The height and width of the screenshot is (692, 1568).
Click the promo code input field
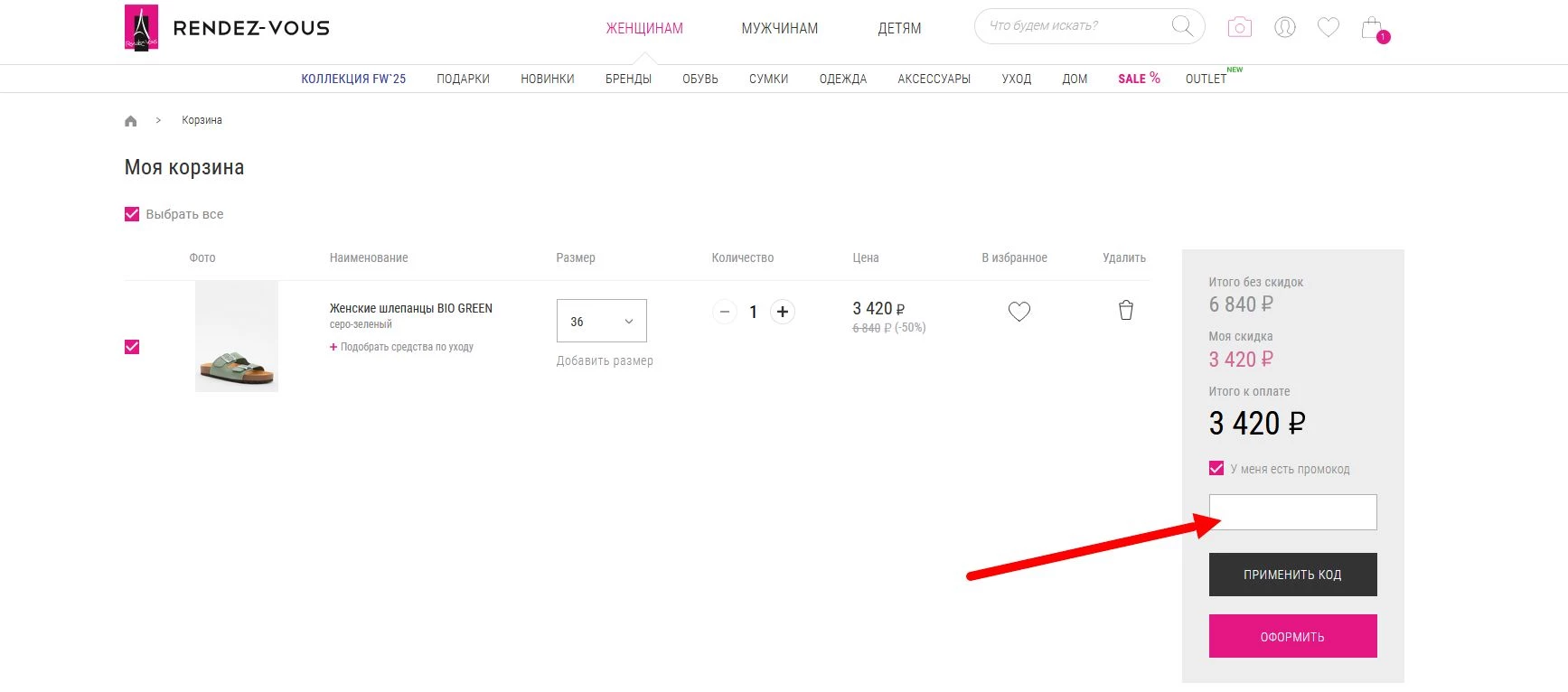click(1292, 512)
